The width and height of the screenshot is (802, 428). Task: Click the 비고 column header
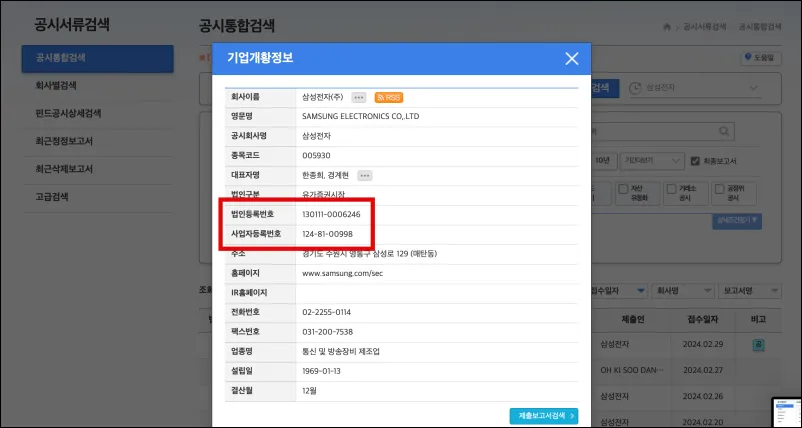tap(758, 320)
